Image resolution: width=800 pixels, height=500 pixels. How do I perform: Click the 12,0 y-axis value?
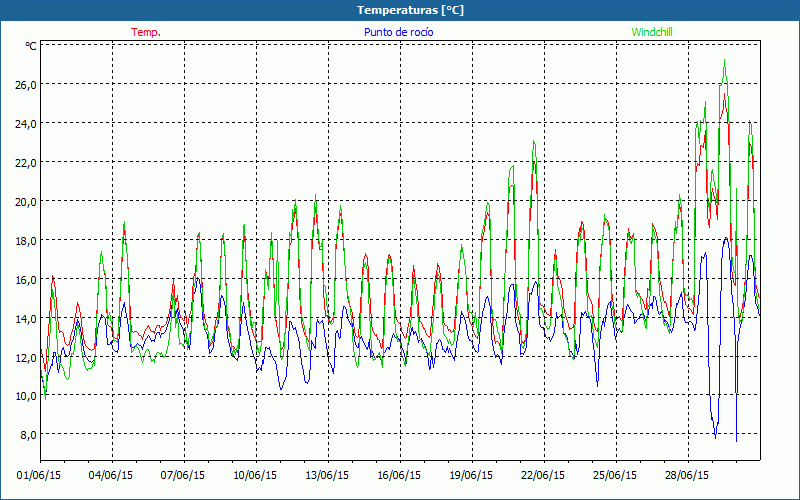coord(26,357)
